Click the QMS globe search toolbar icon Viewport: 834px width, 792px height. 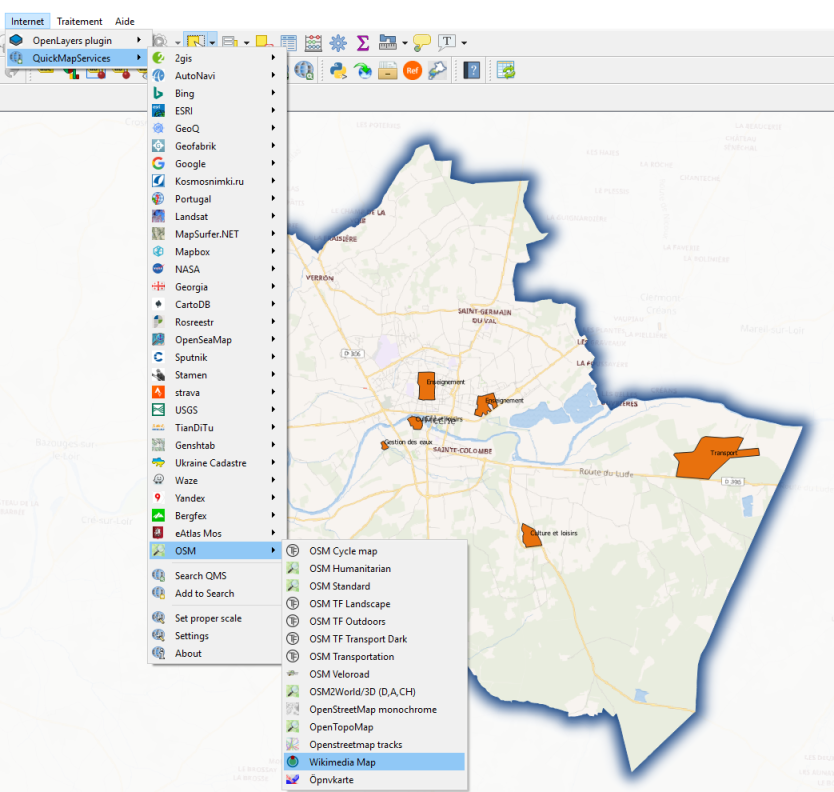304,70
